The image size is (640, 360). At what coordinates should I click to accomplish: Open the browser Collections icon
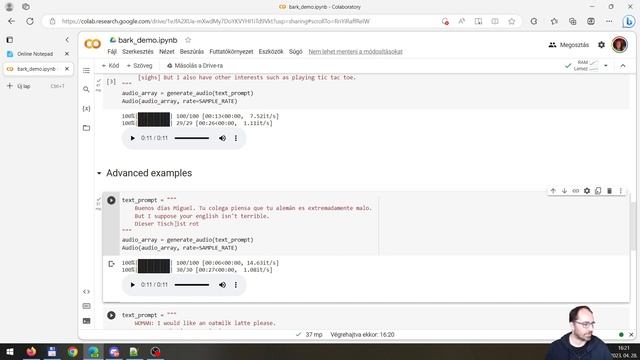pyautogui.click(x=572, y=21)
